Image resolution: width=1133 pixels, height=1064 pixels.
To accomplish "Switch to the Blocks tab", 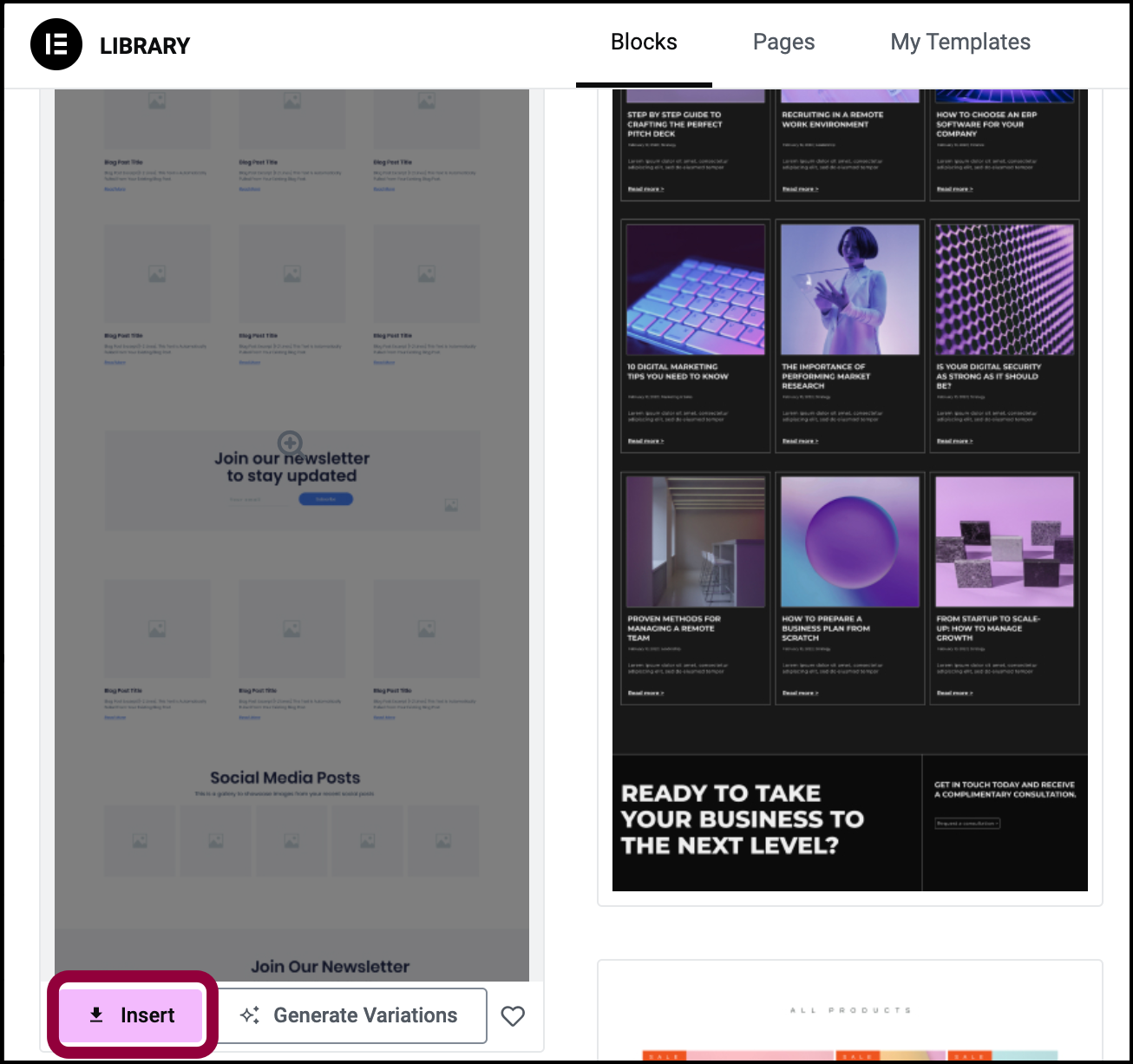I will pos(644,42).
